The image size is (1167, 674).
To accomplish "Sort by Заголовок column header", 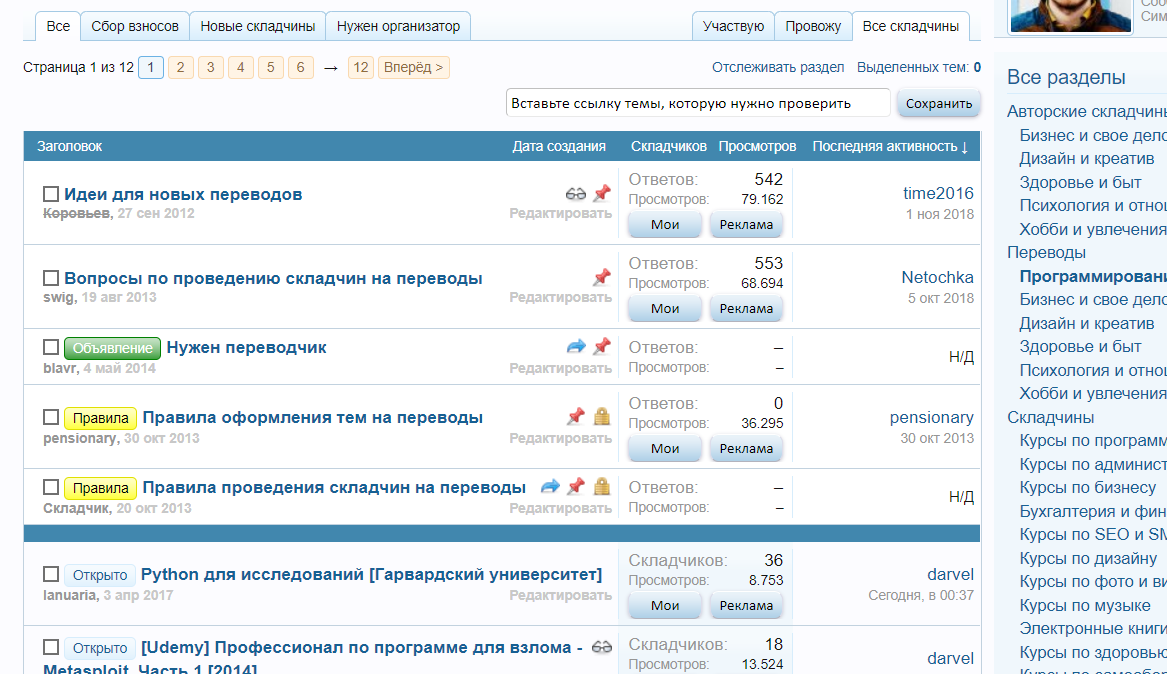I will click(x=69, y=147).
